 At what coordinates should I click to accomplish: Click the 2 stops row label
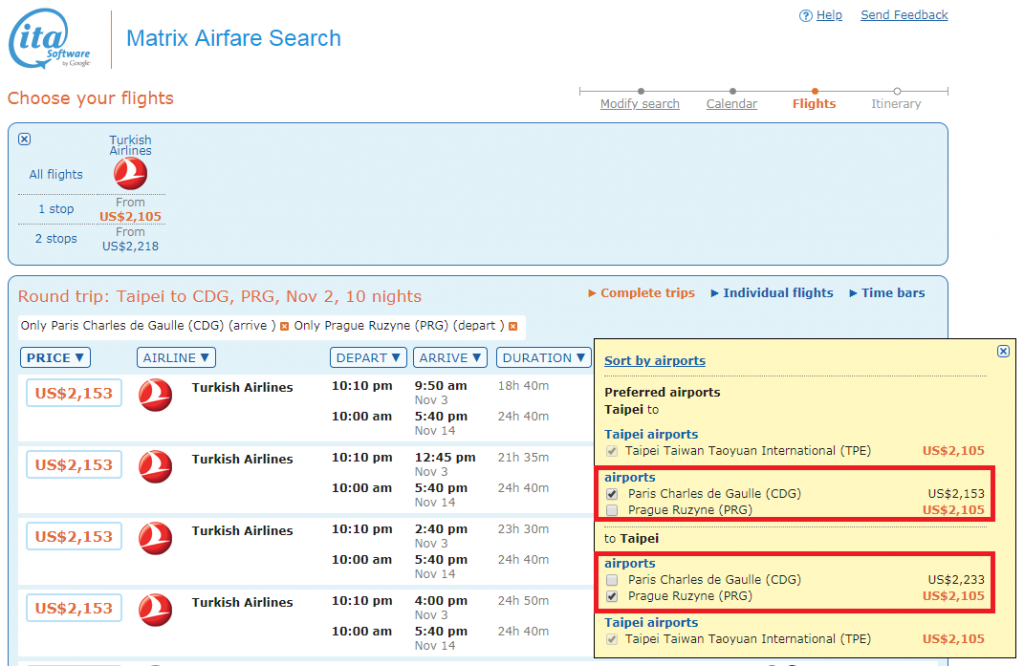(x=56, y=239)
